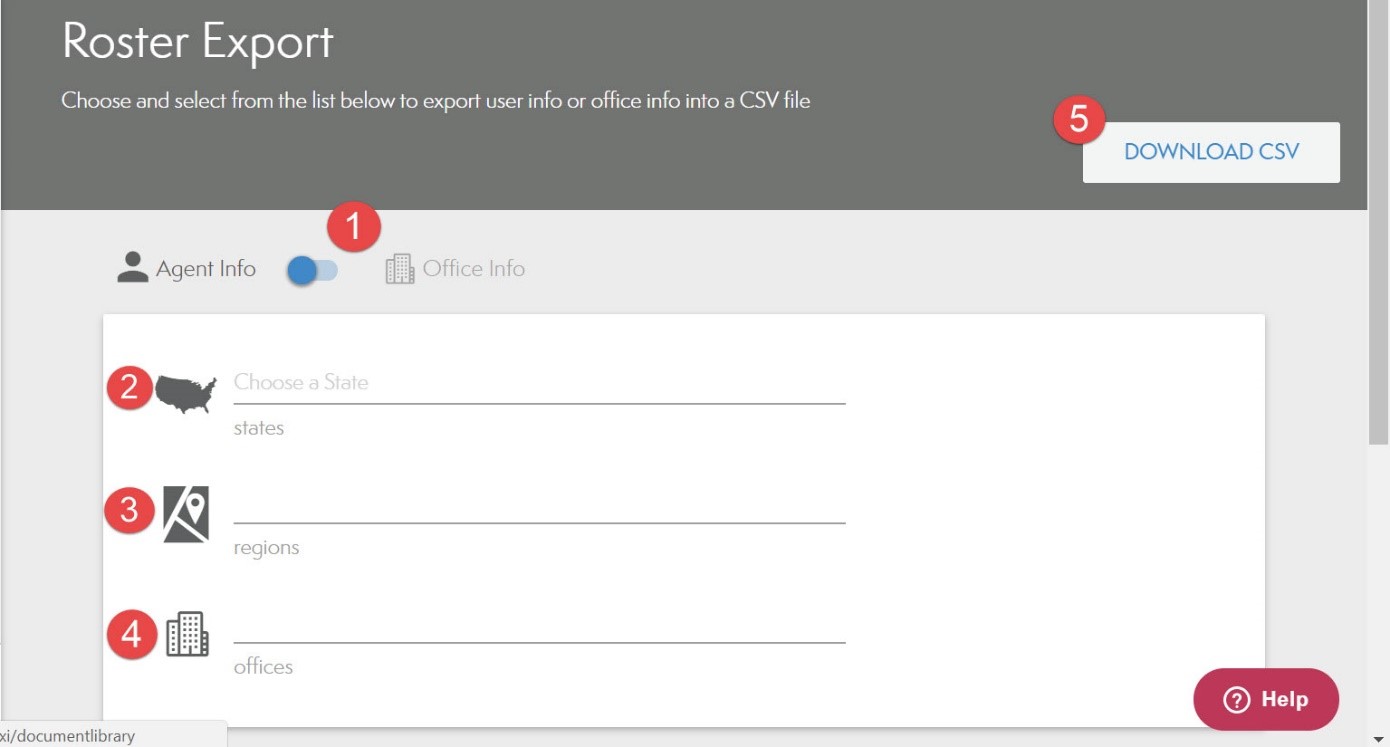The height and width of the screenshot is (747, 1390).
Task: Open the Help widget button
Action: click(x=1266, y=699)
